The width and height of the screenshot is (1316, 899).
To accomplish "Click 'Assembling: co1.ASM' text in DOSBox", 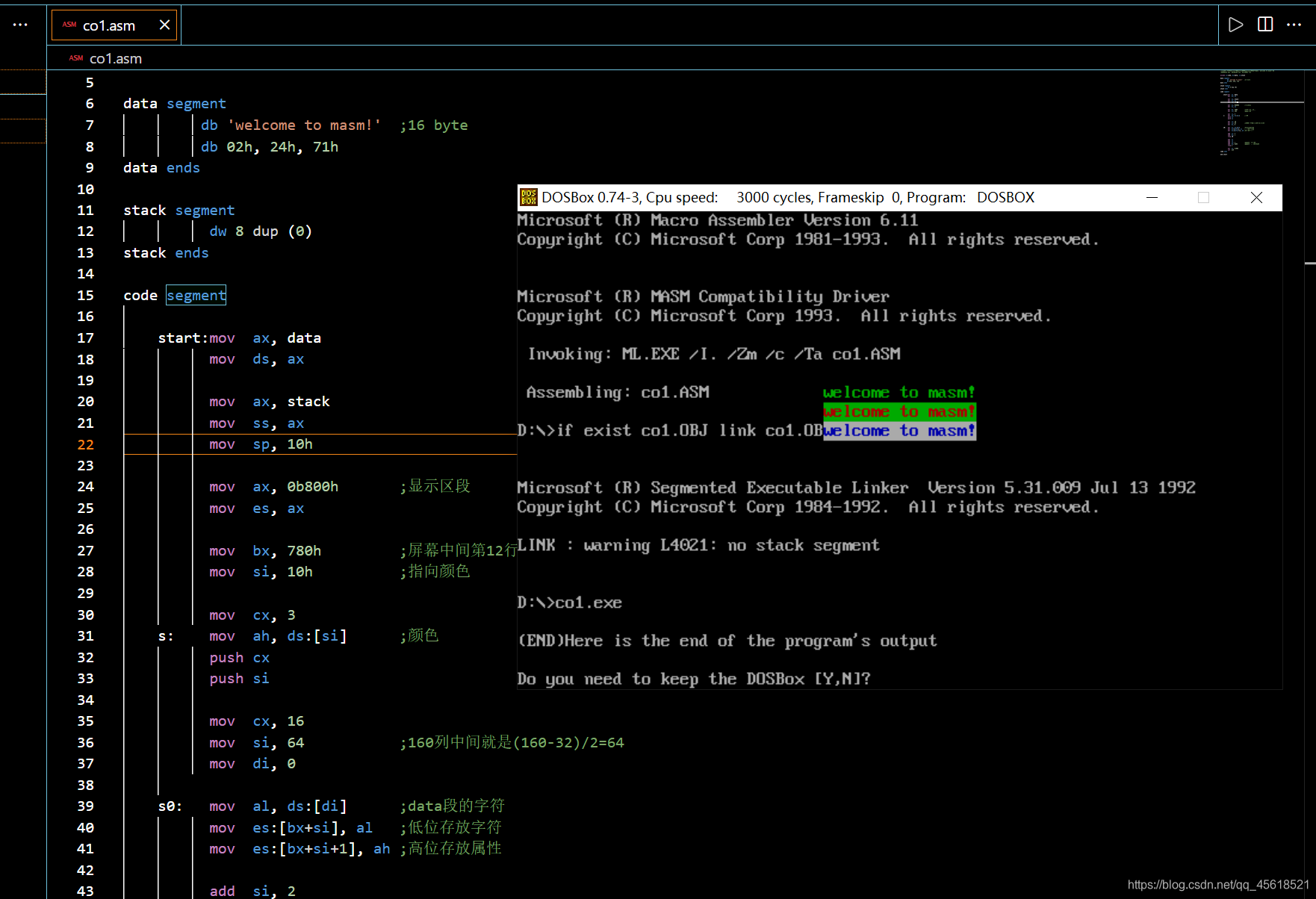I will [618, 393].
